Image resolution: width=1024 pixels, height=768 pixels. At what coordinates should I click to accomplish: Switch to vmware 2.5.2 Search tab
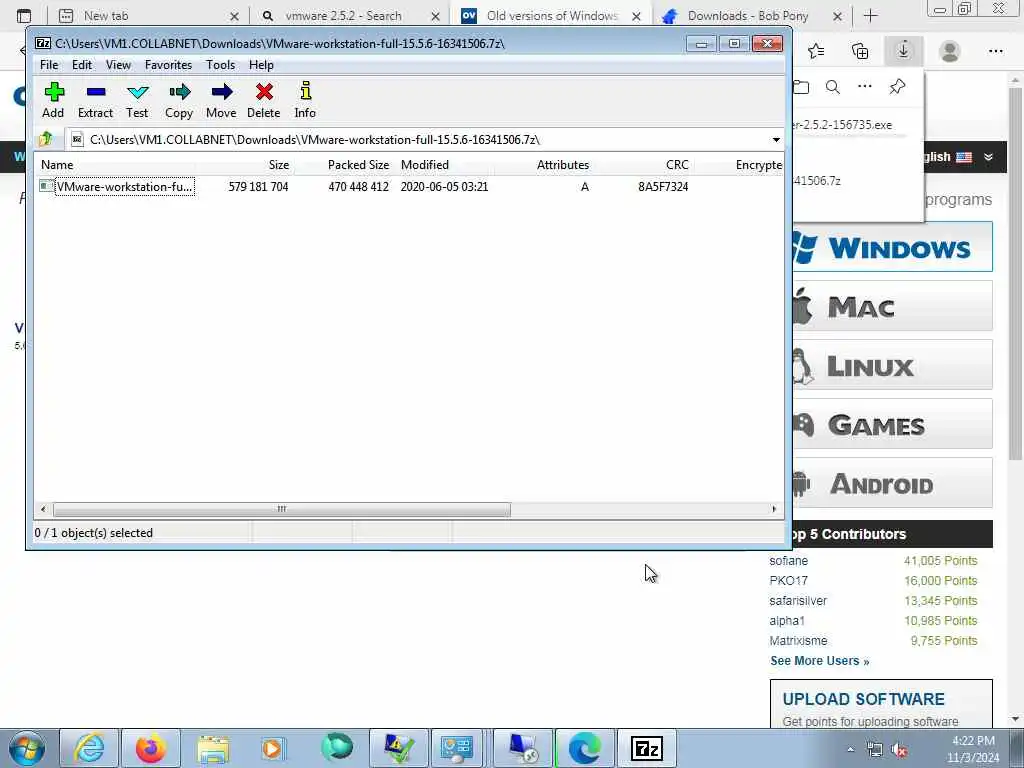point(350,16)
